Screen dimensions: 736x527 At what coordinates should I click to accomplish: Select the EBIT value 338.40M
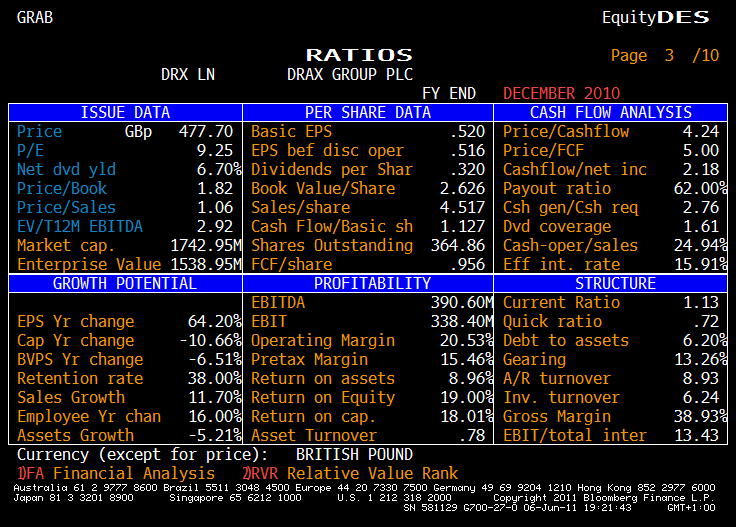click(x=462, y=321)
